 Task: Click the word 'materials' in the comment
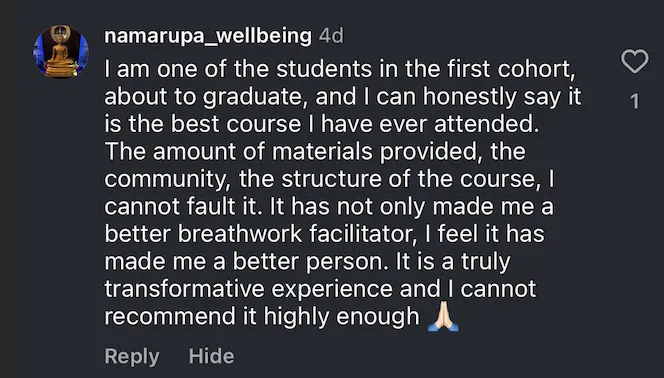(322, 152)
